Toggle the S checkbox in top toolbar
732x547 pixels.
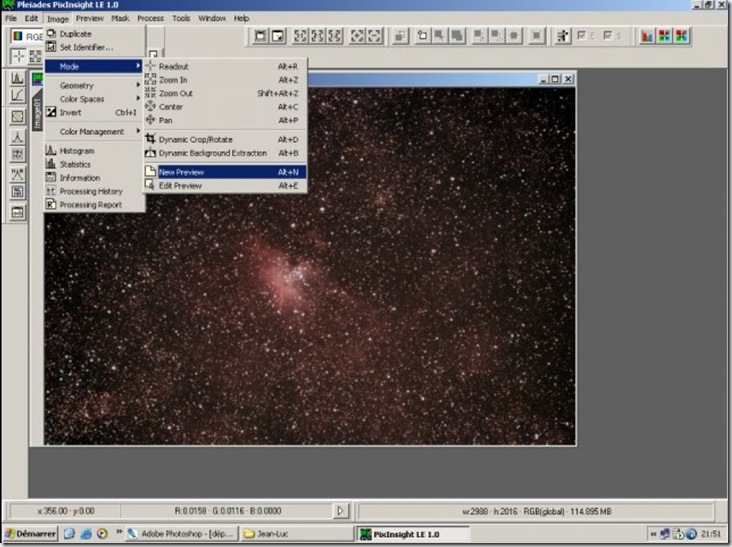point(608,35)
